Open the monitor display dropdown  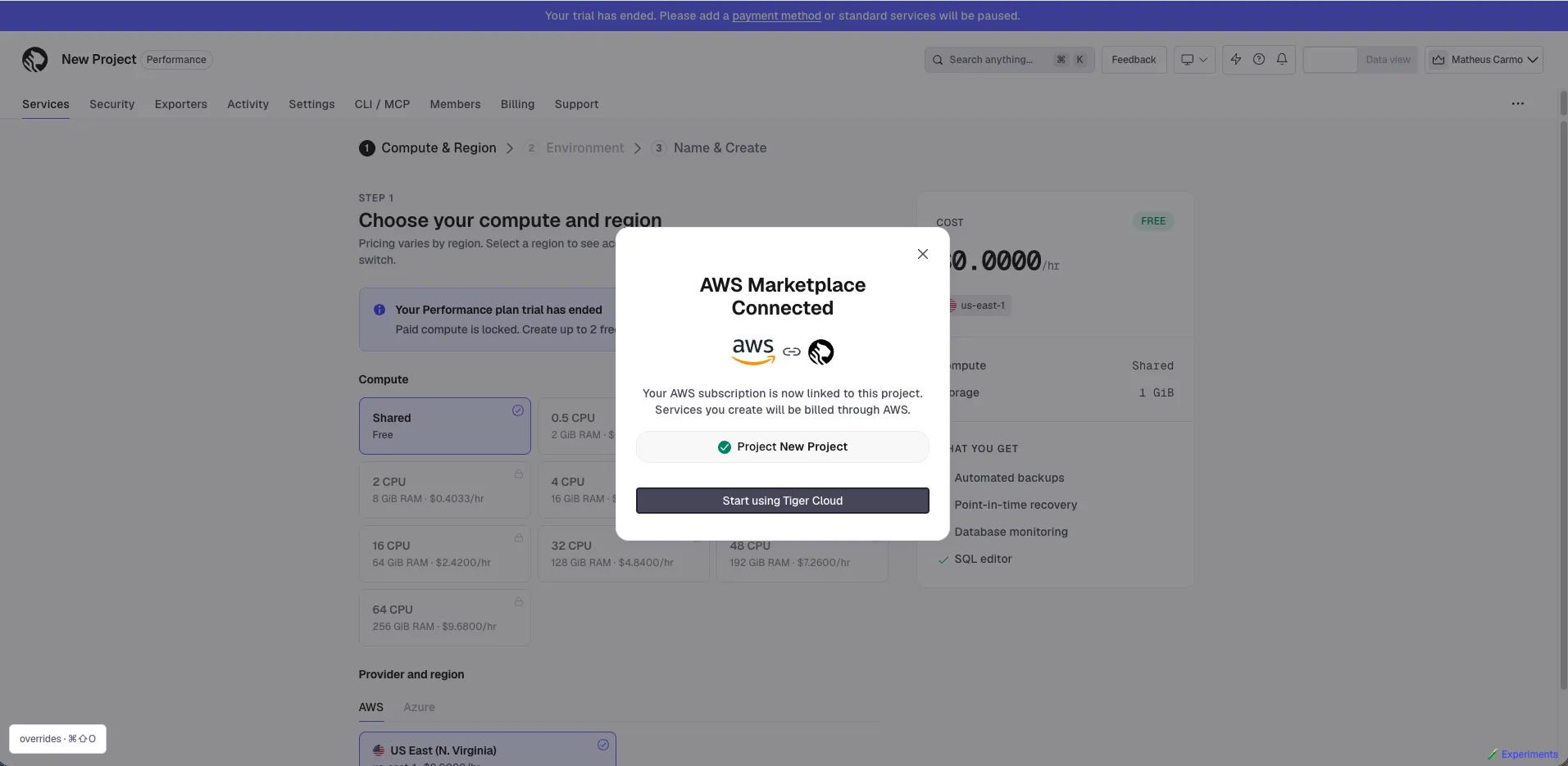coord(1193,59)
